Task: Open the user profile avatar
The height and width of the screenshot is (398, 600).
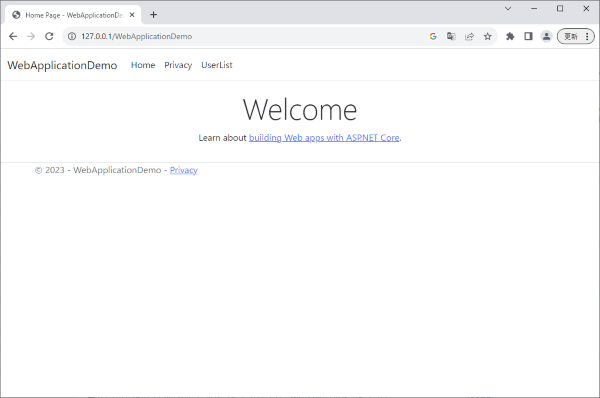Action: (x=546, y=36)
